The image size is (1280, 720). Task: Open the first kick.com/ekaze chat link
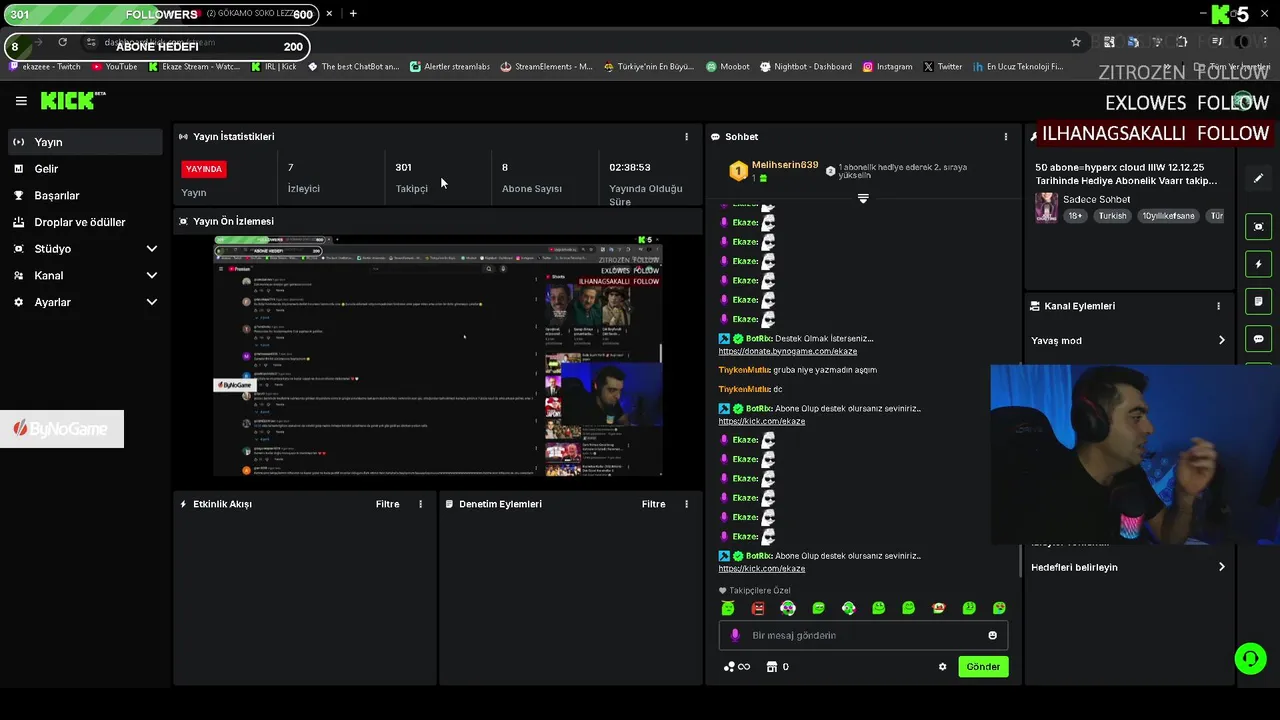(761, 421)
